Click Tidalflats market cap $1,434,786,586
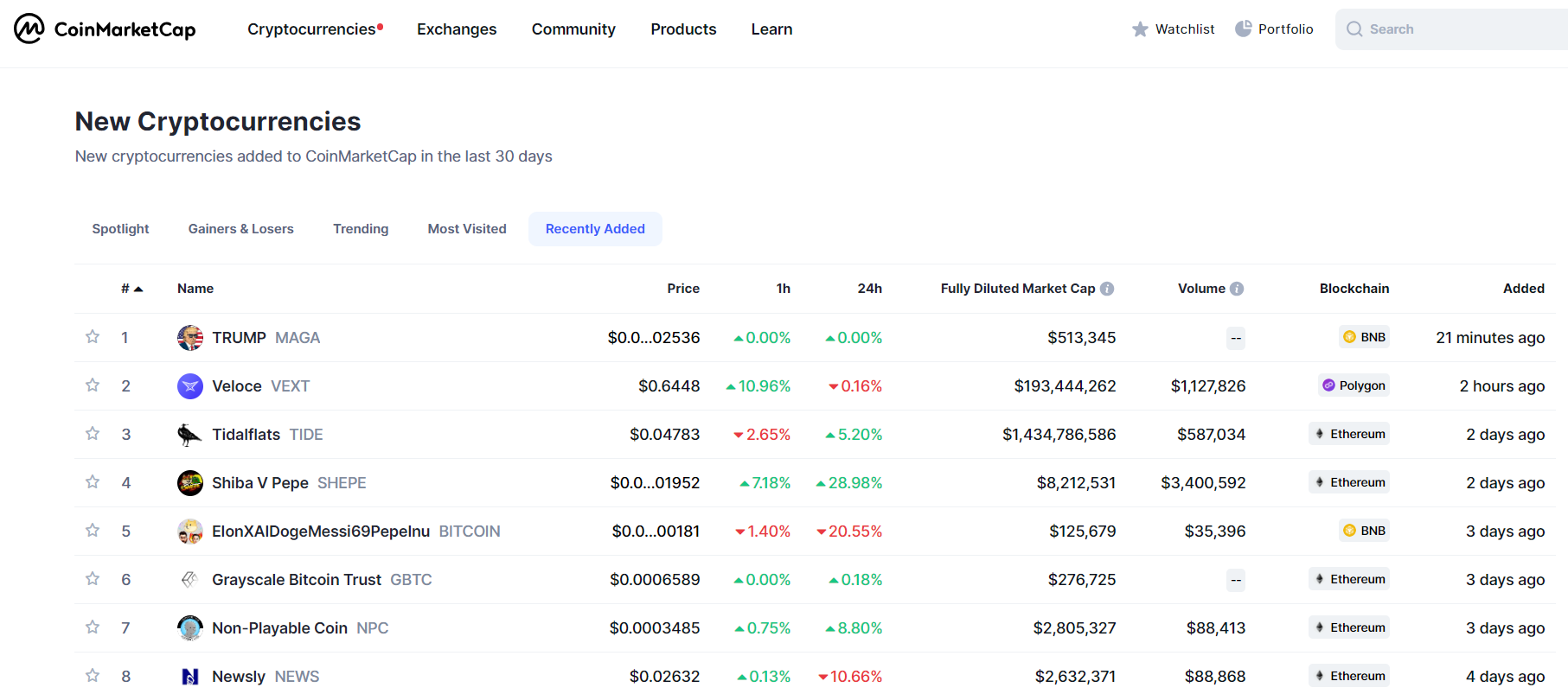 point(1059,435)
